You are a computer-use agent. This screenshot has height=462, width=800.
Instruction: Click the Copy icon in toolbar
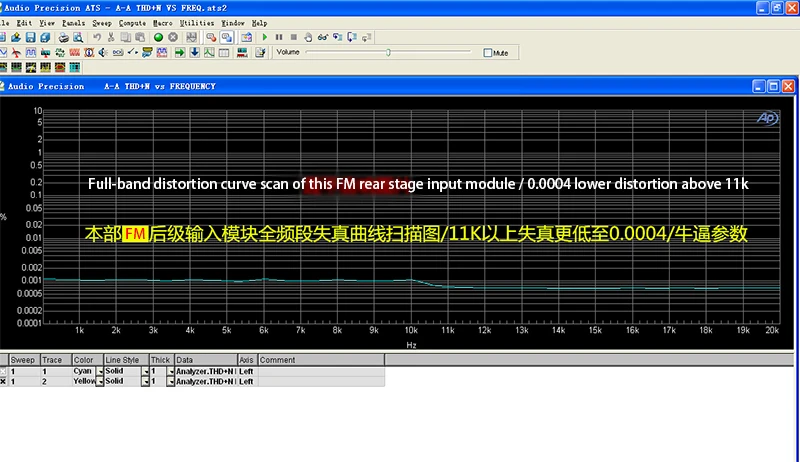click(125, 37)
